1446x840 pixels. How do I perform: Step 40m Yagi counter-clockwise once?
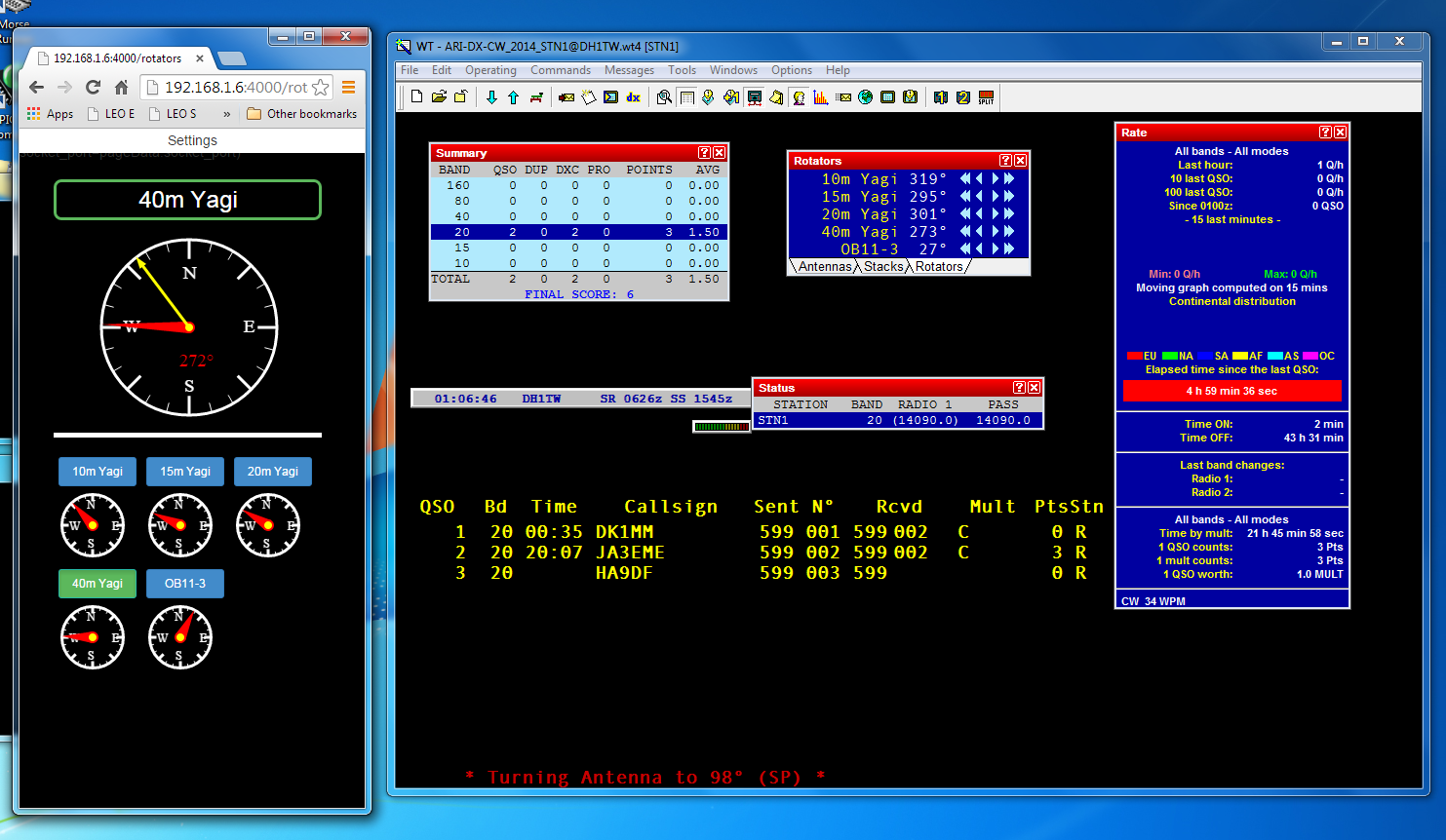[x=979, y=232]
